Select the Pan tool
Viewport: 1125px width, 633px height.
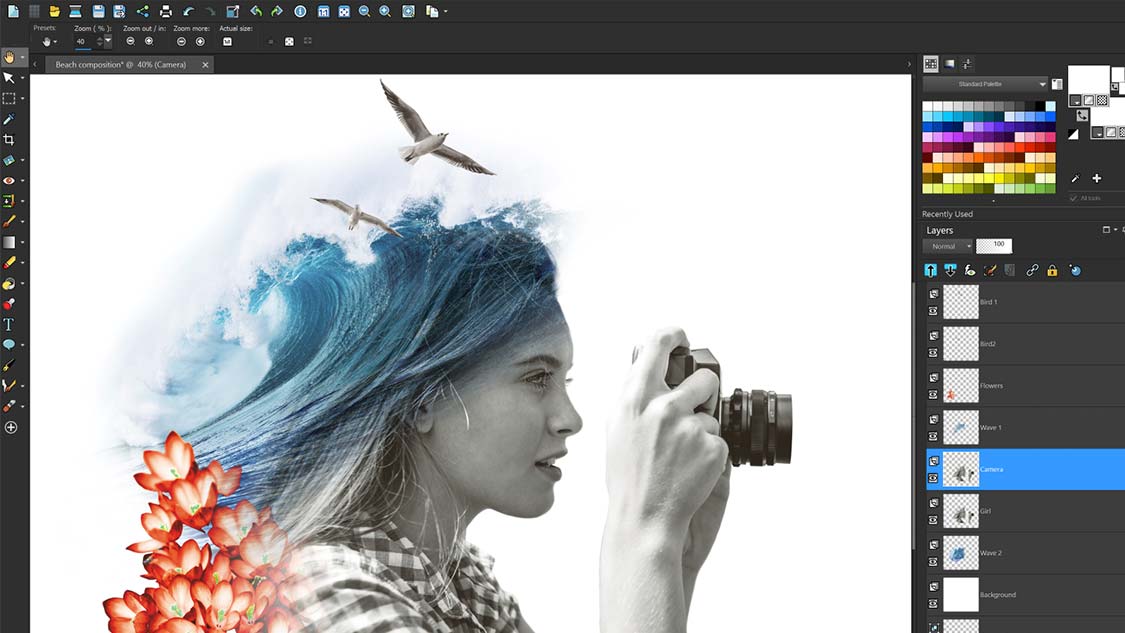(11, 57)
